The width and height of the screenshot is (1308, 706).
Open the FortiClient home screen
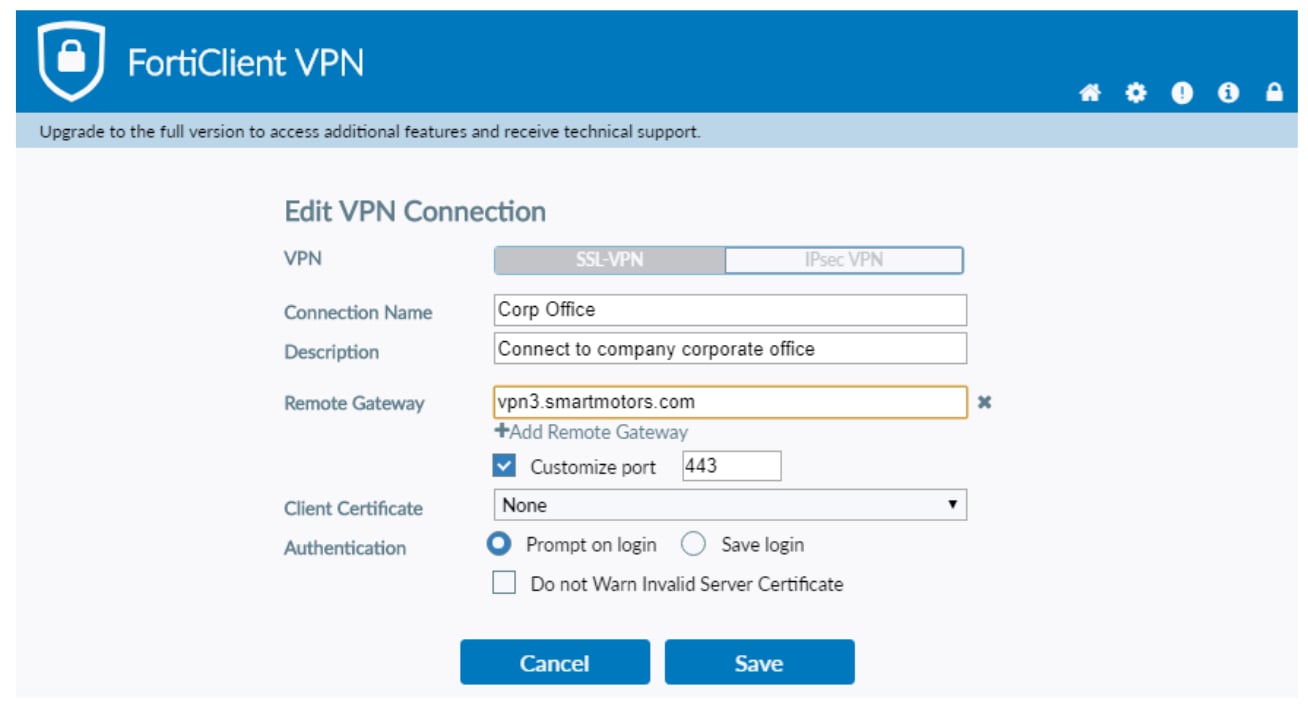[1092, 93]
